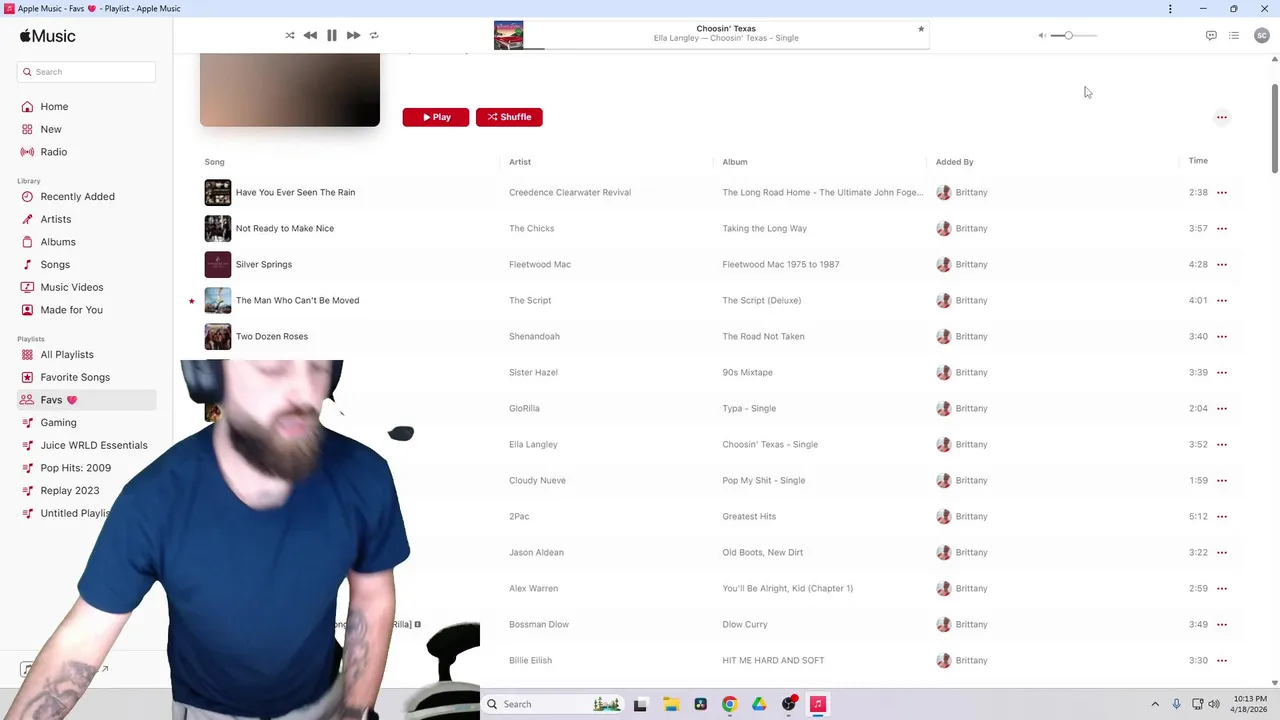Screen dimensions: 1280x720
Task: Click the now playing album artwork
Action: [x=508, y=35]
